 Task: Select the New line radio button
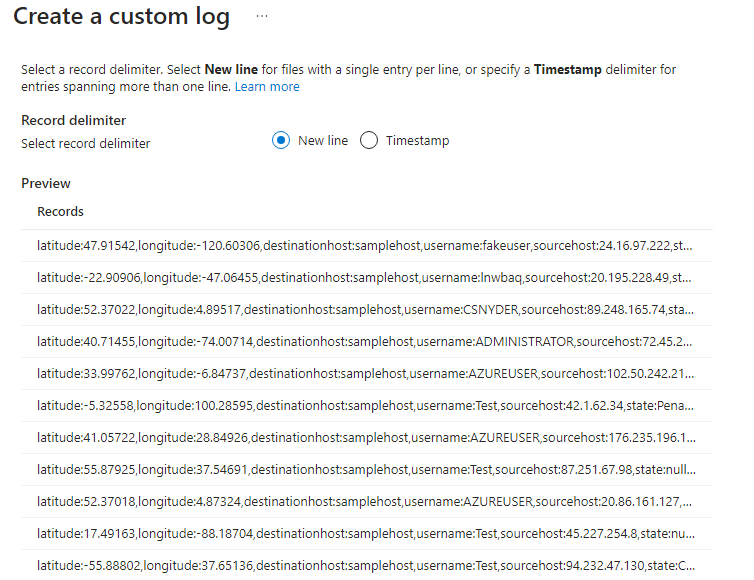tap(281, 140)
